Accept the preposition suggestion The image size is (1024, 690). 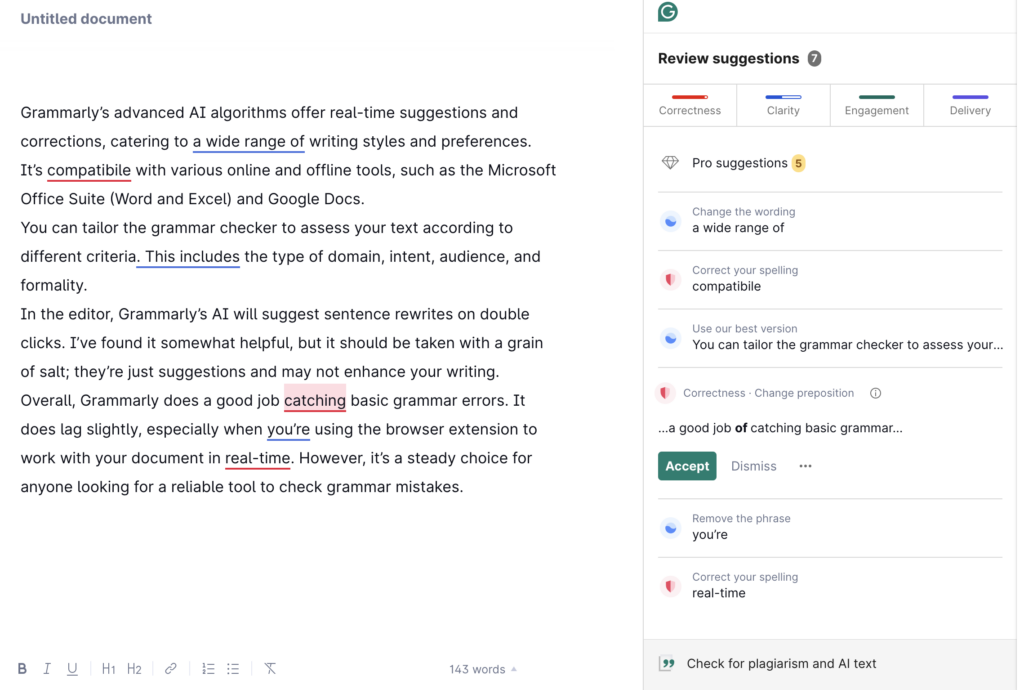(687, 466)
